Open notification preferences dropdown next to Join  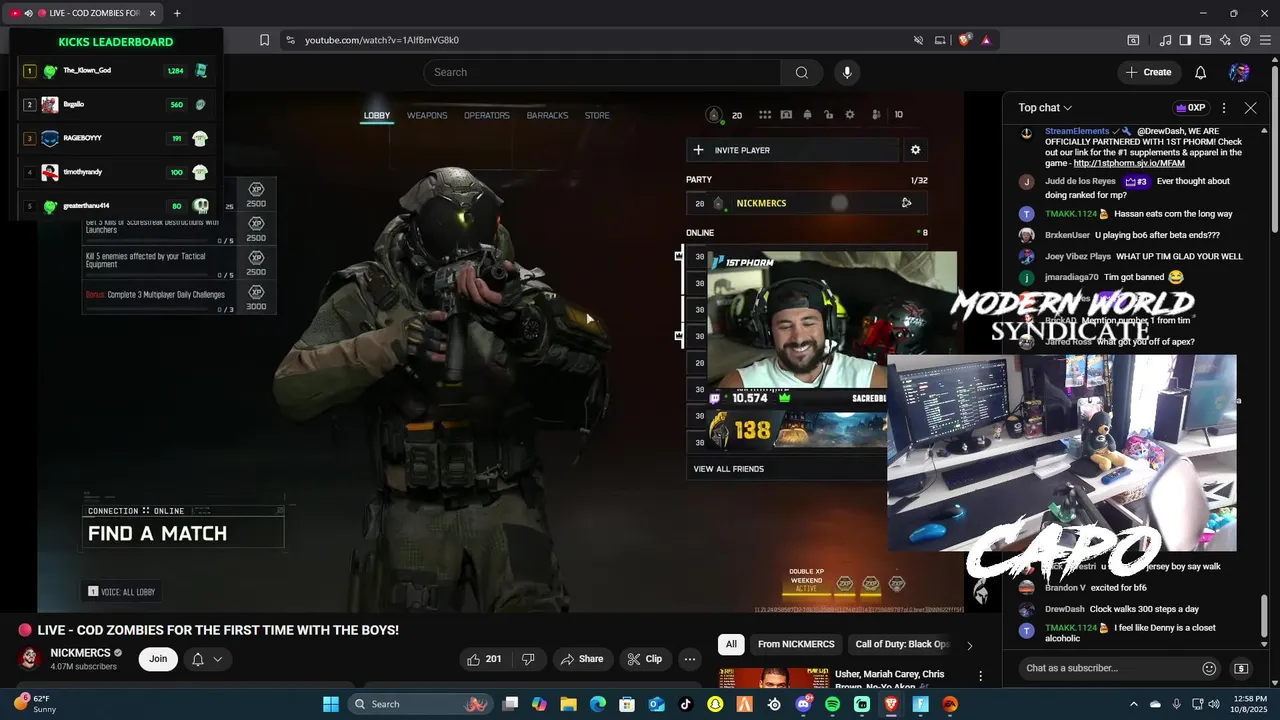click(207, 659)
